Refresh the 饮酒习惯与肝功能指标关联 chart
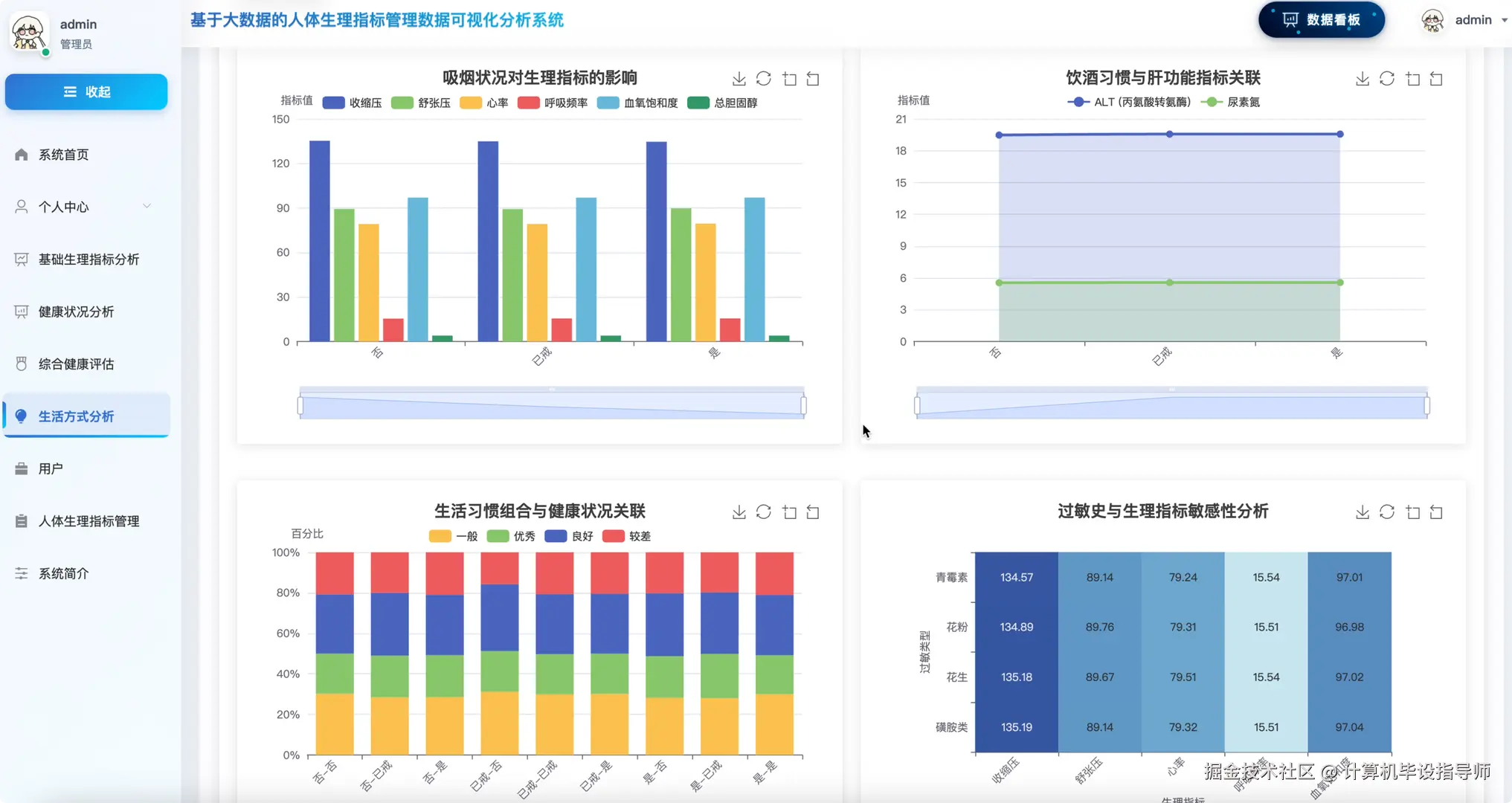 [1386, 78]
